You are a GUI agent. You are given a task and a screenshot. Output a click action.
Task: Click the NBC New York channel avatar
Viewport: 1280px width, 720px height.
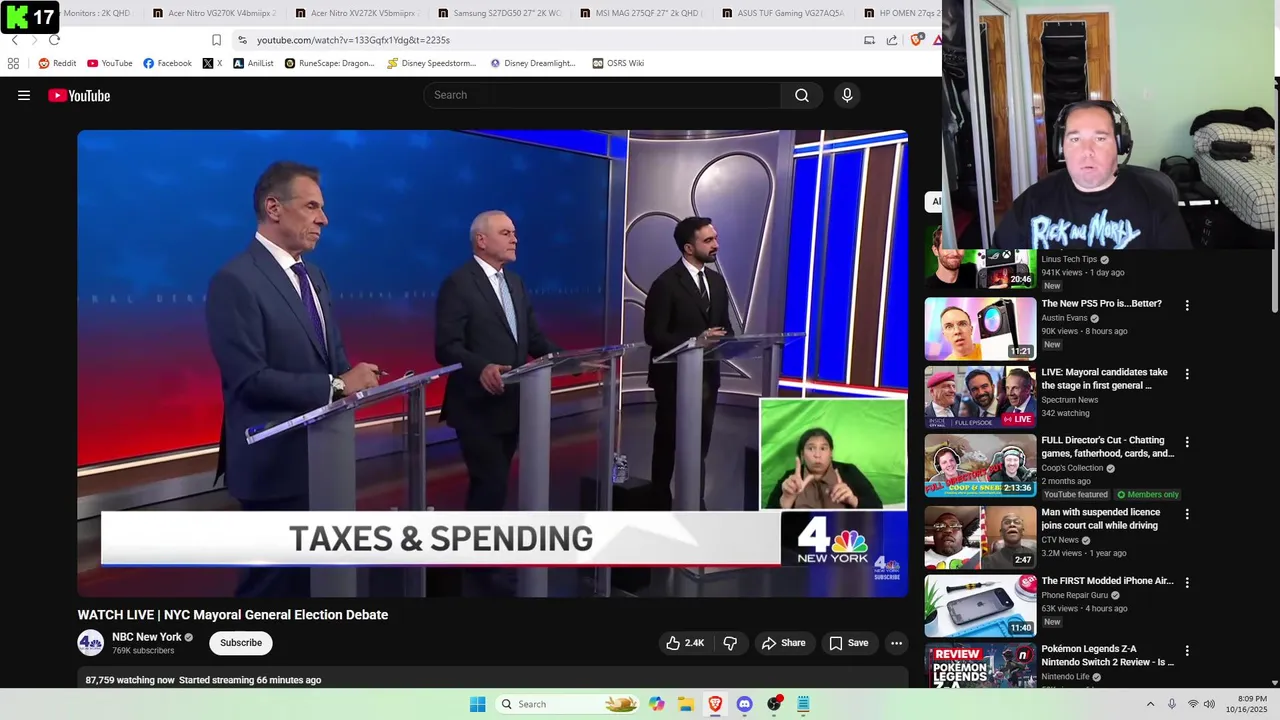coord(91,643)
